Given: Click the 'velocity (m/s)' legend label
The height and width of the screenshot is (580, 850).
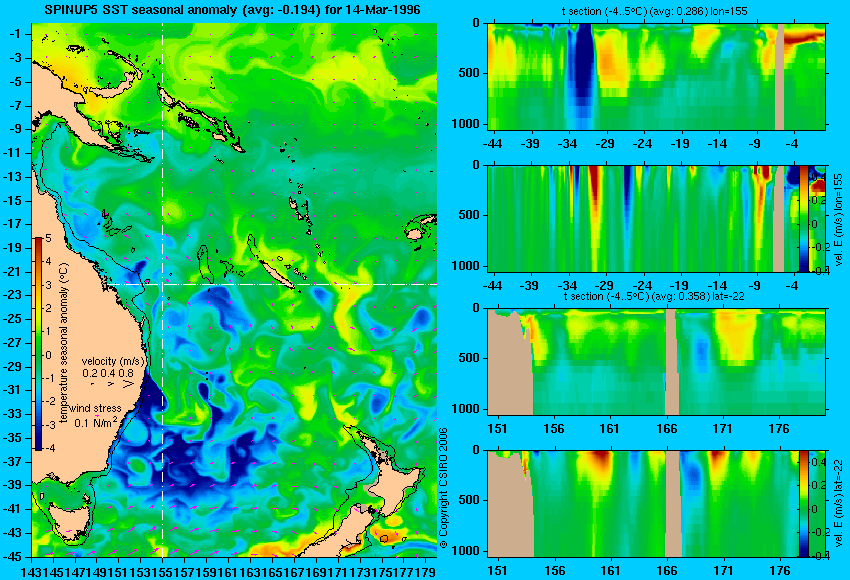Looking at the screenshot, I should click(114, 361).
